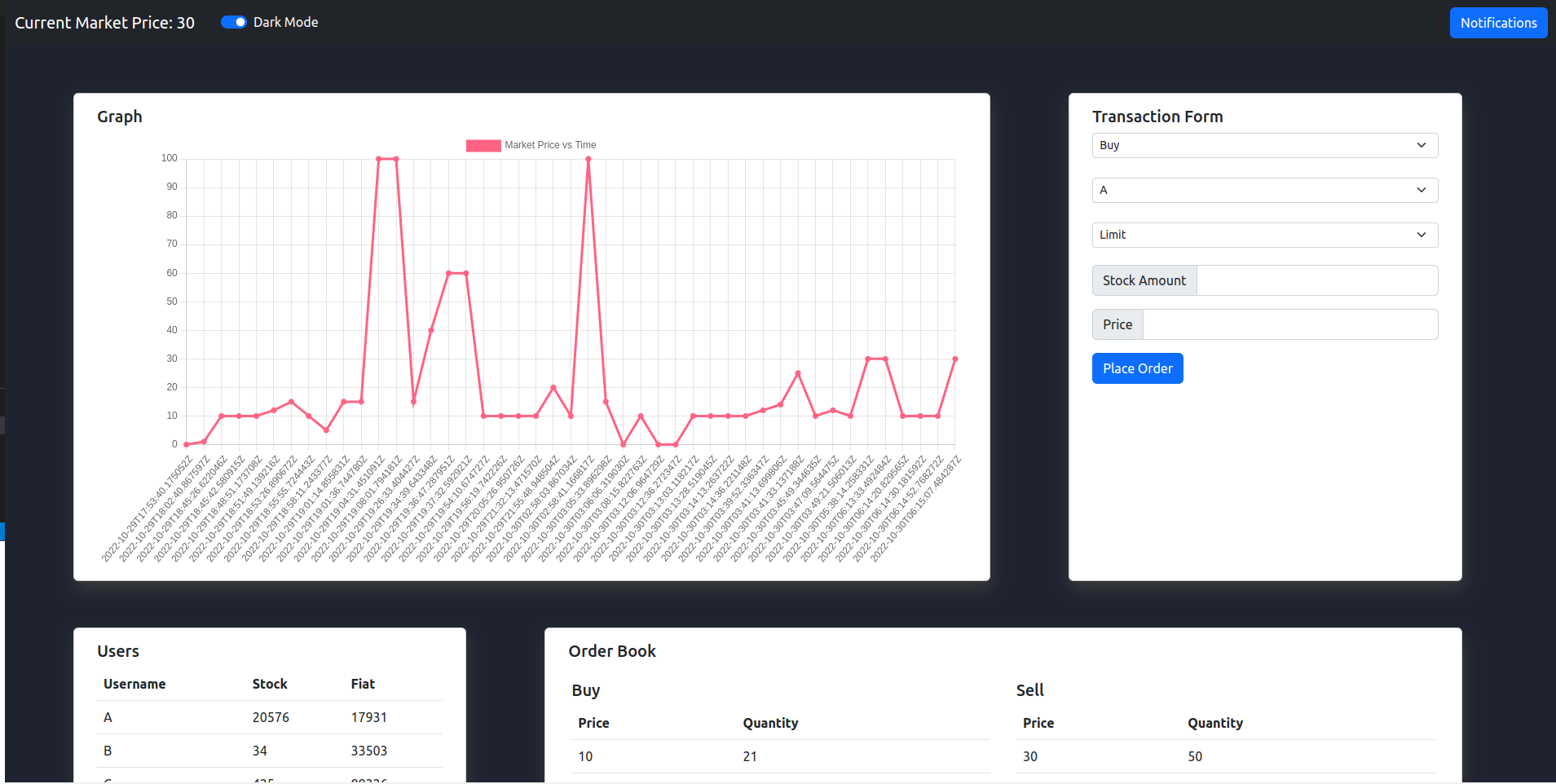Click the Current Market Price label
This screenshot has width=1556, height=784.
[x=104, y=22]
